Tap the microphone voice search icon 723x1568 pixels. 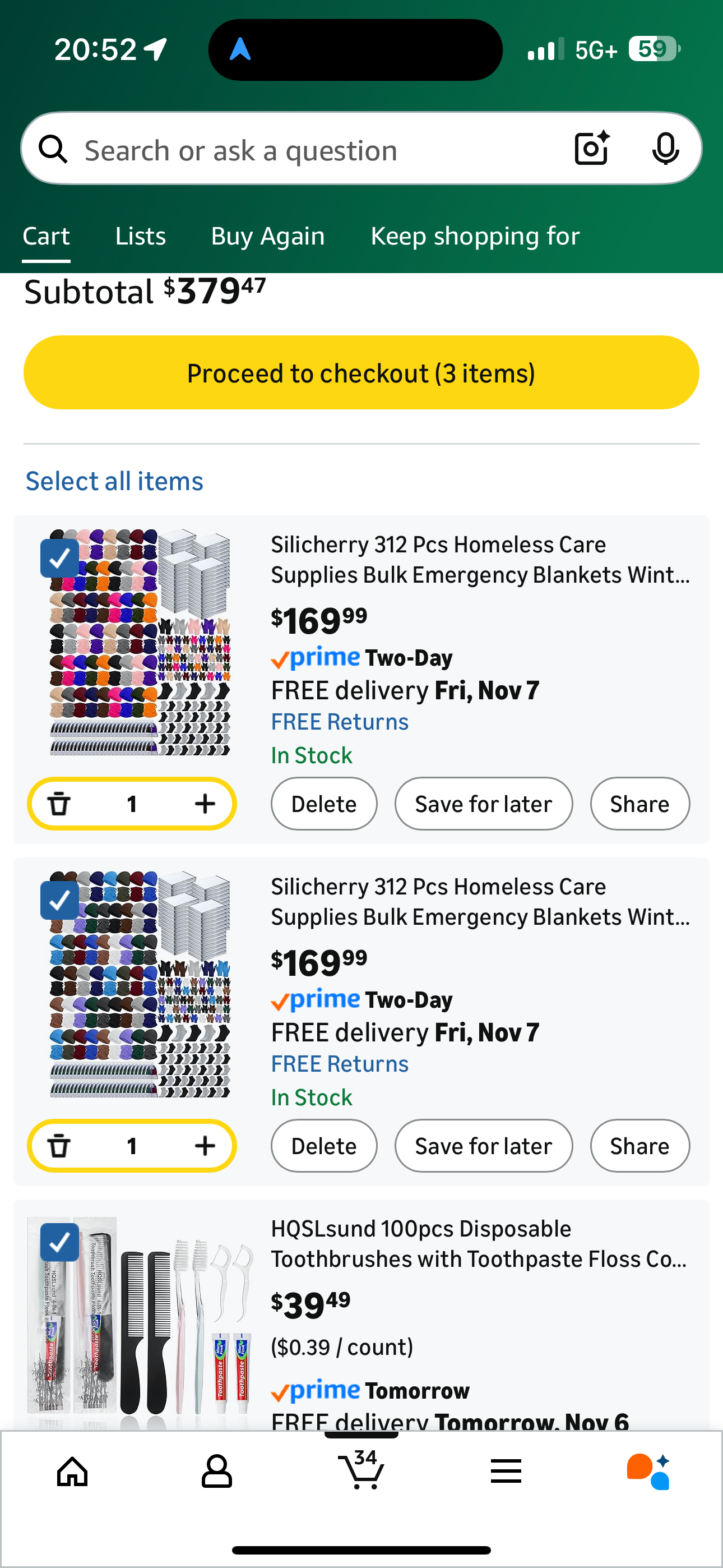[x=665, y=149]
